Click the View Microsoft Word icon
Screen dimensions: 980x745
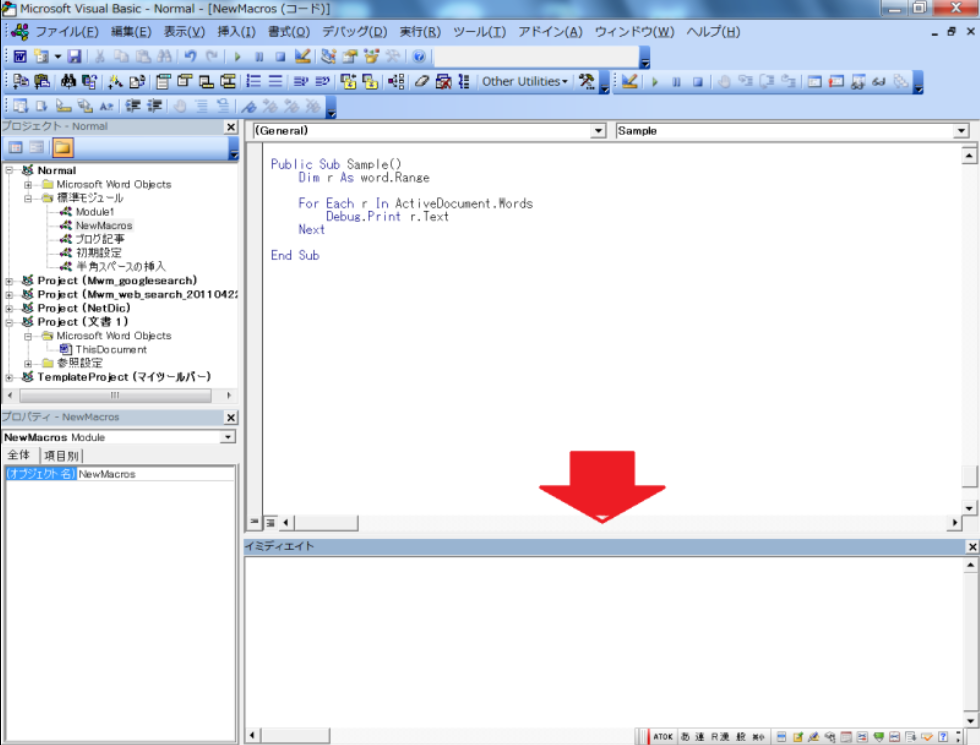point(20,57)
